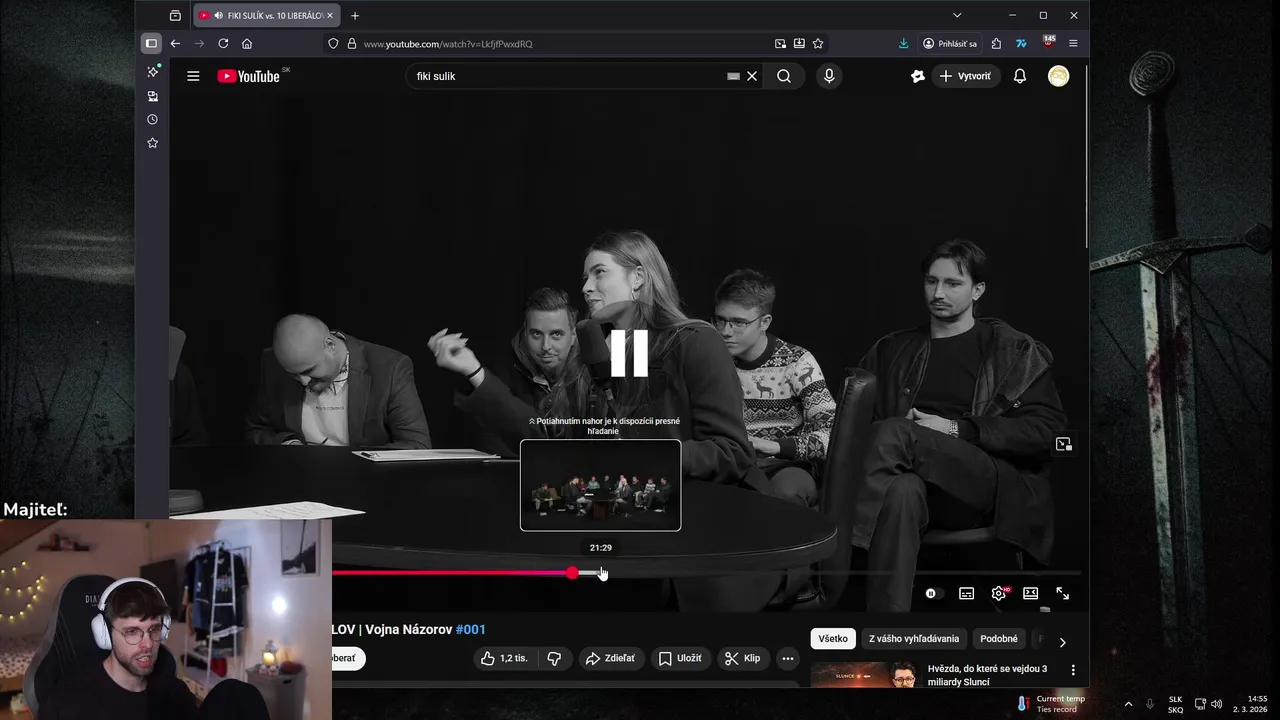Open the YouTube guide hamburger menu

coord(193,76)
